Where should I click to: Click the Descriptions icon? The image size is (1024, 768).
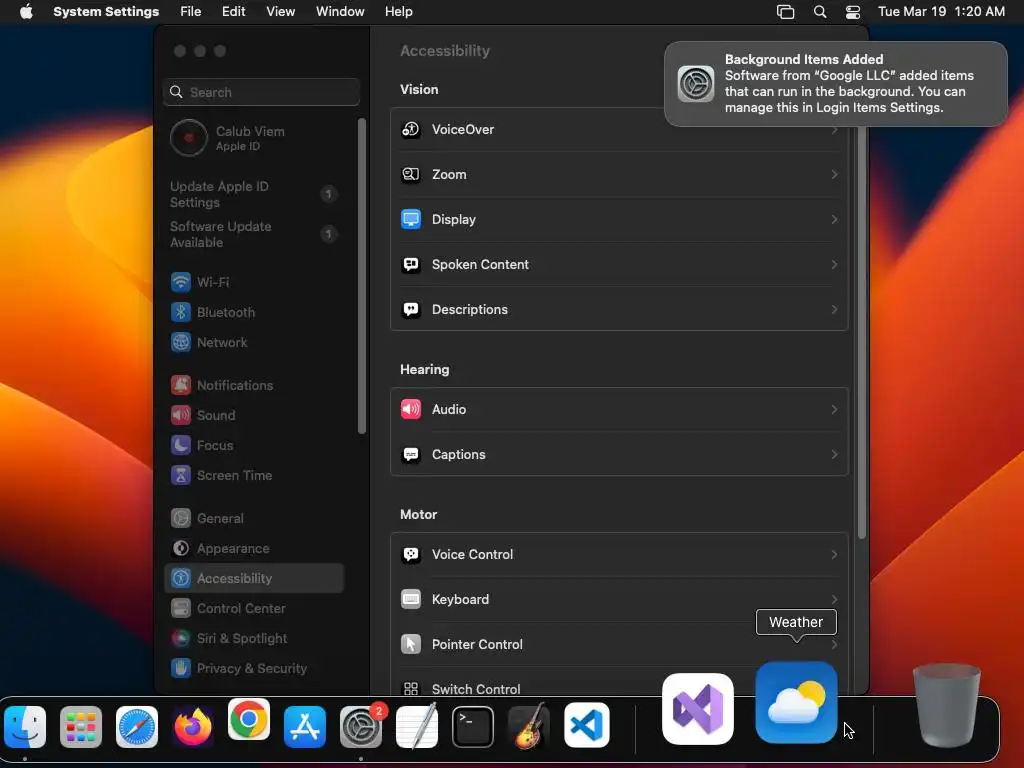410,310
